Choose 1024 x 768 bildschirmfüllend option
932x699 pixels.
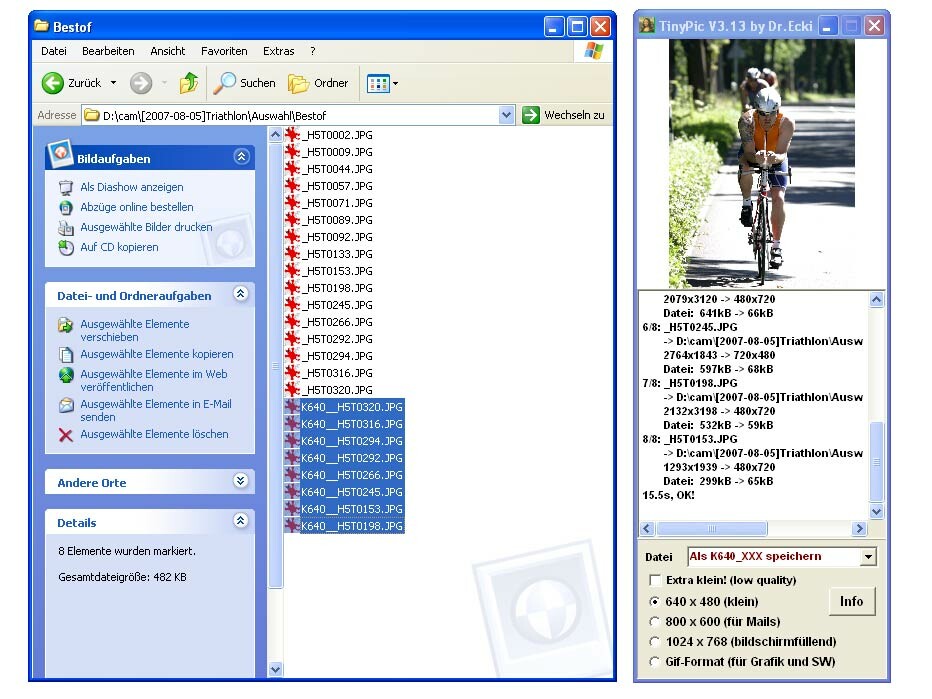click(655, 642)
